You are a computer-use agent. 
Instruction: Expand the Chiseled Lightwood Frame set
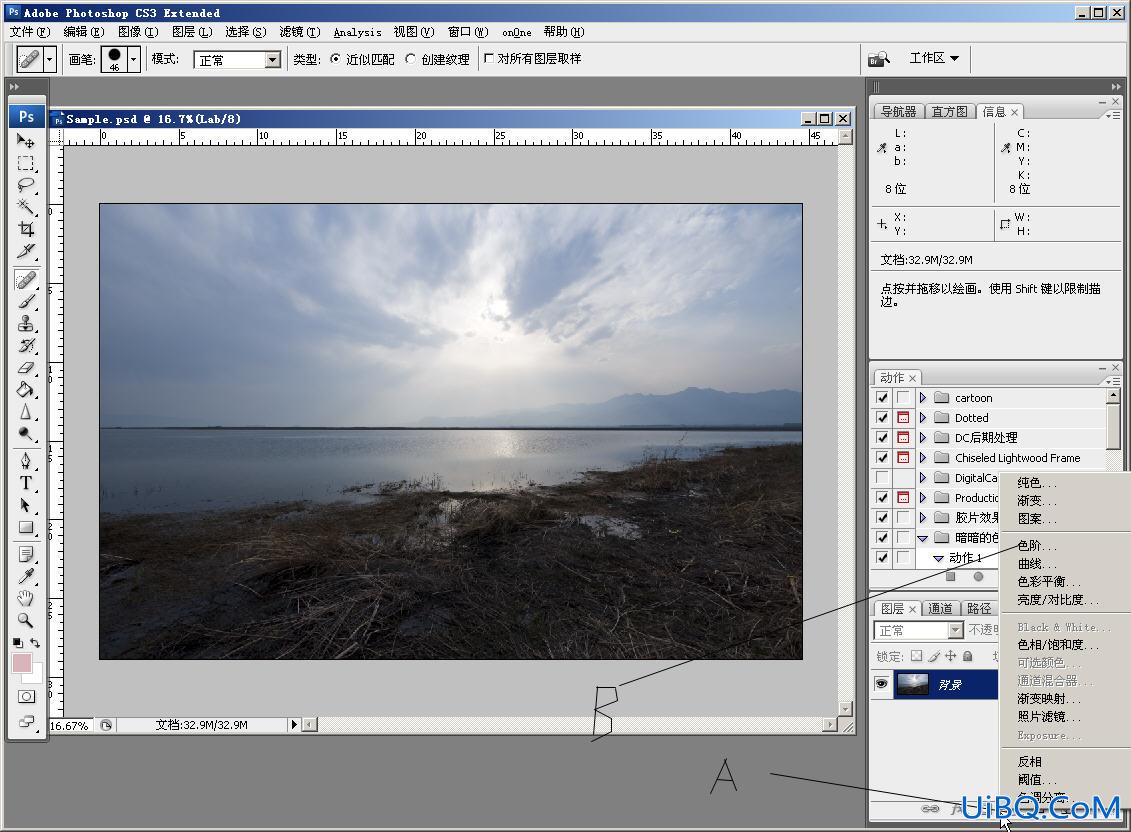coord(923,457)
